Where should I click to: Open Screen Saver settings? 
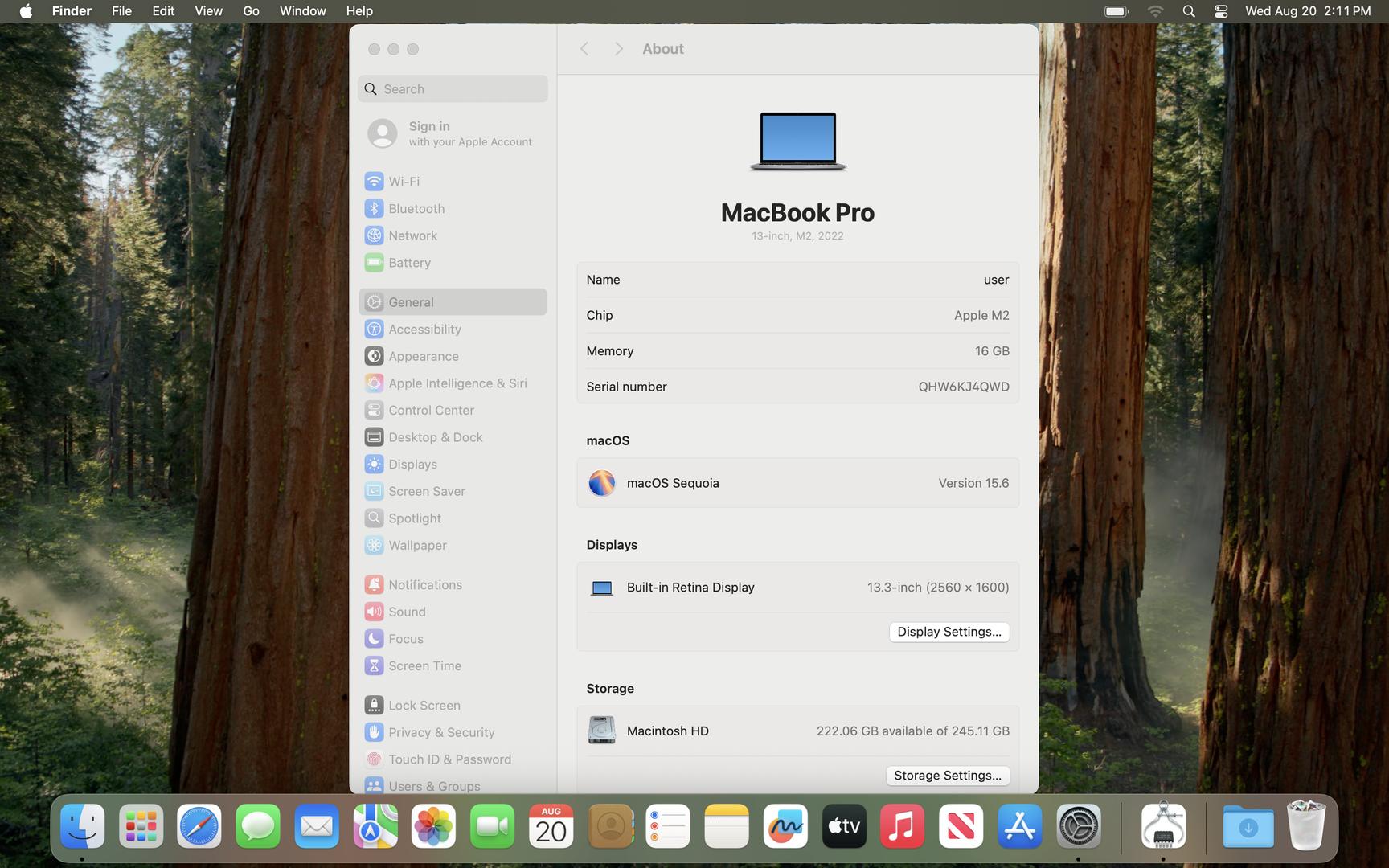point(453,491)
